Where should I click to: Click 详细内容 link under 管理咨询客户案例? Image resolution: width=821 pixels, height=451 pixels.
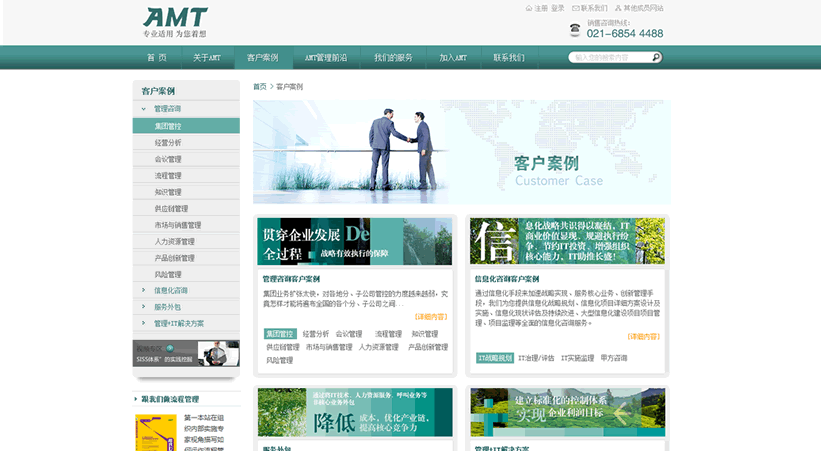tap(431, 316)
